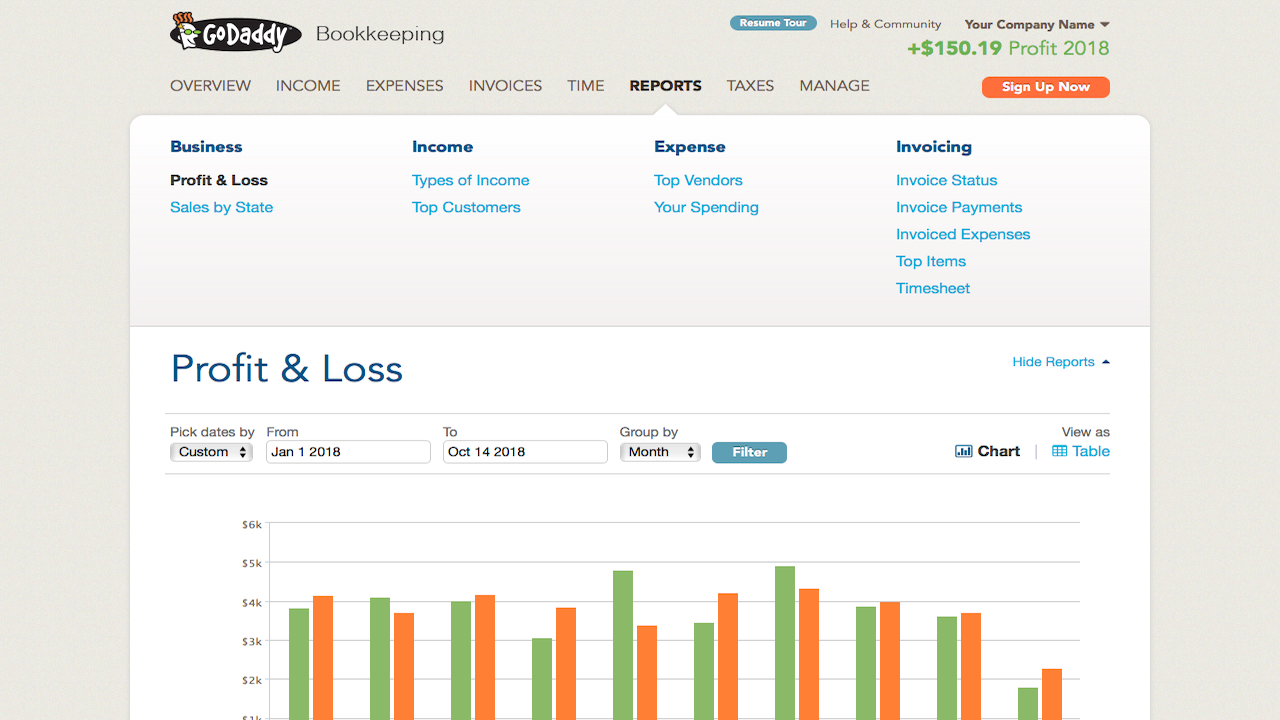Click the From date field
The image size is (1280, 720).
(x=348, y=452)
